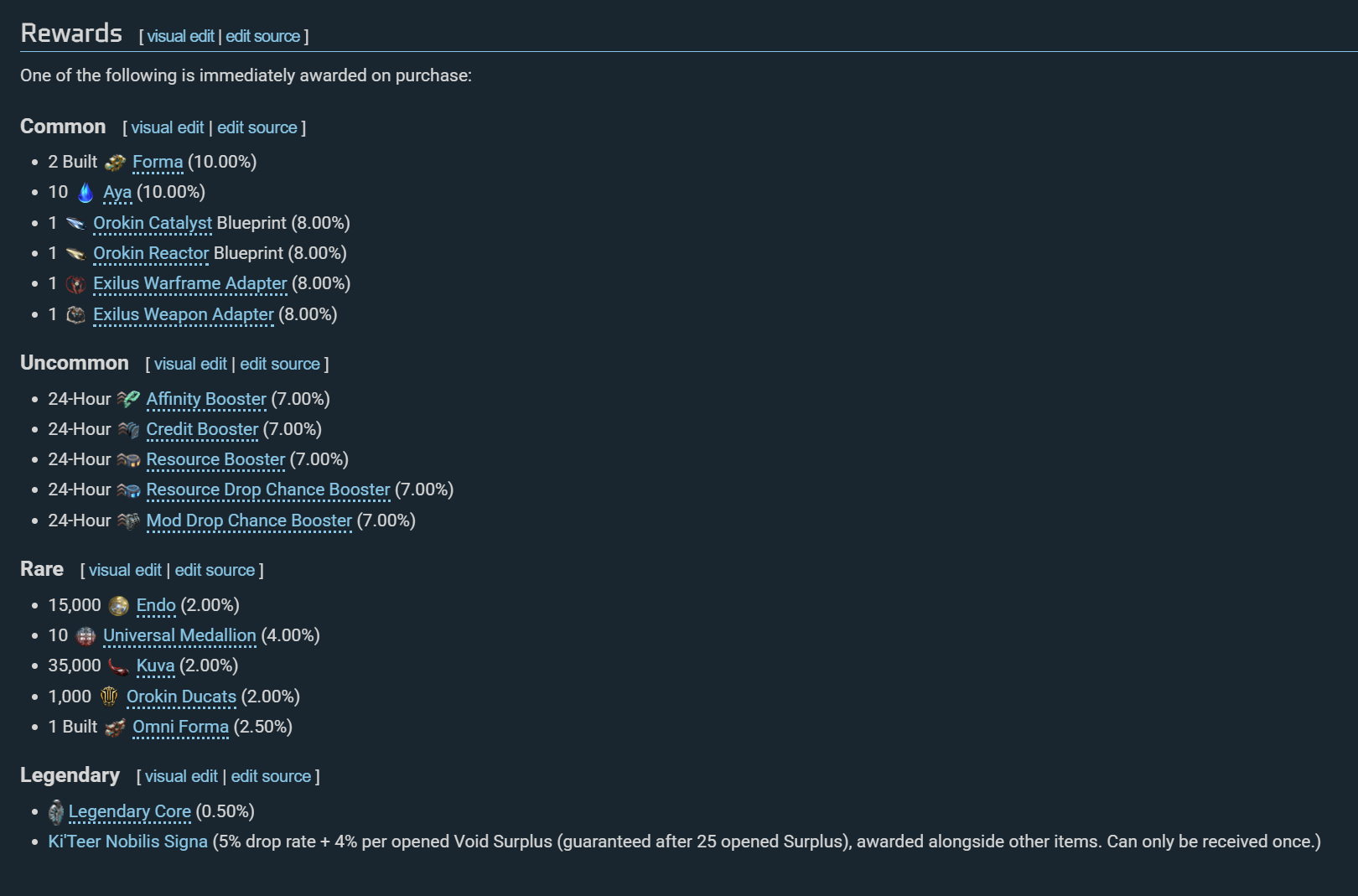Click the red Kuva icon
Viewport: 1358px width, 896px height.
pyautogui.click(x=119, y=667)
